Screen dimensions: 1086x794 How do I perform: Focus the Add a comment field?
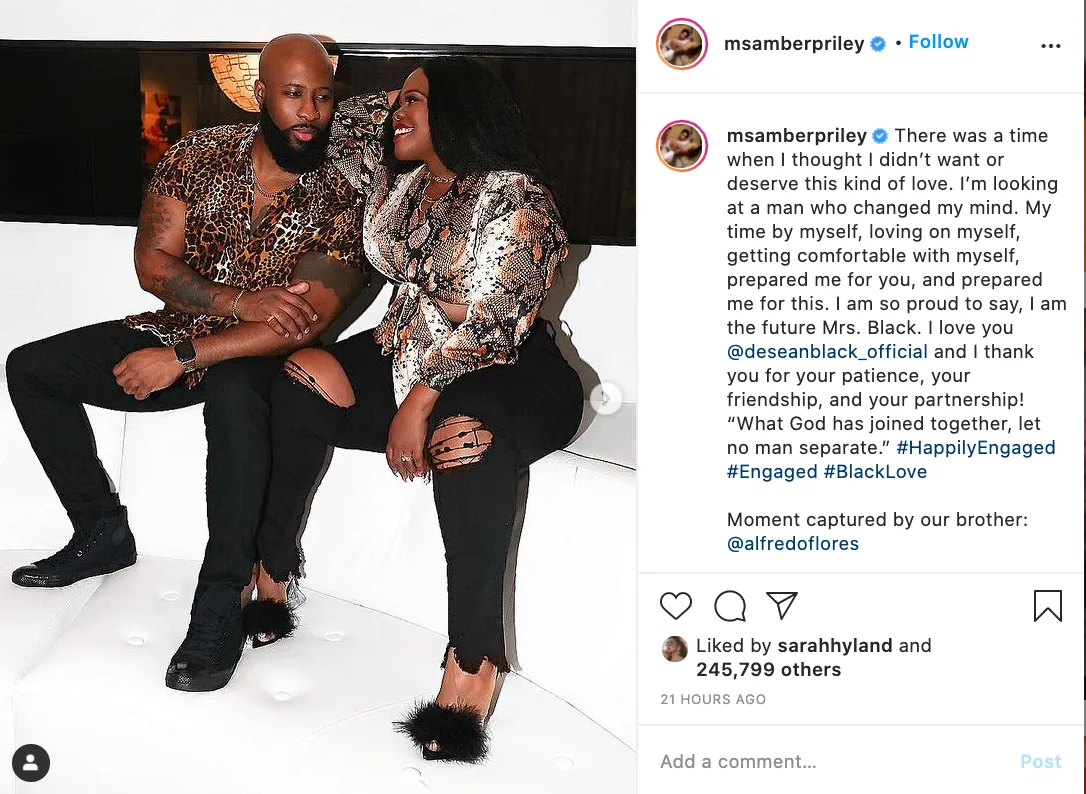coord(831,761)
